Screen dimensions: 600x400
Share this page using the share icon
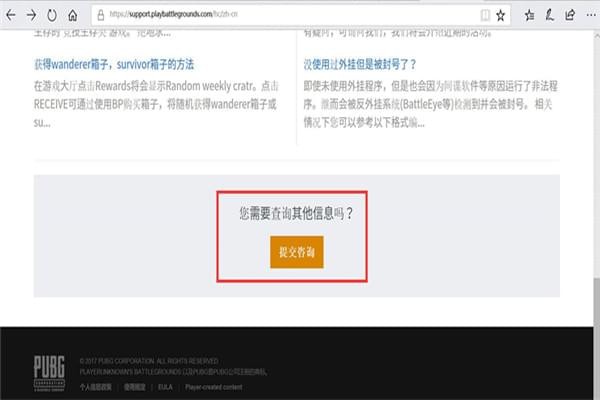tap(570, 15)
